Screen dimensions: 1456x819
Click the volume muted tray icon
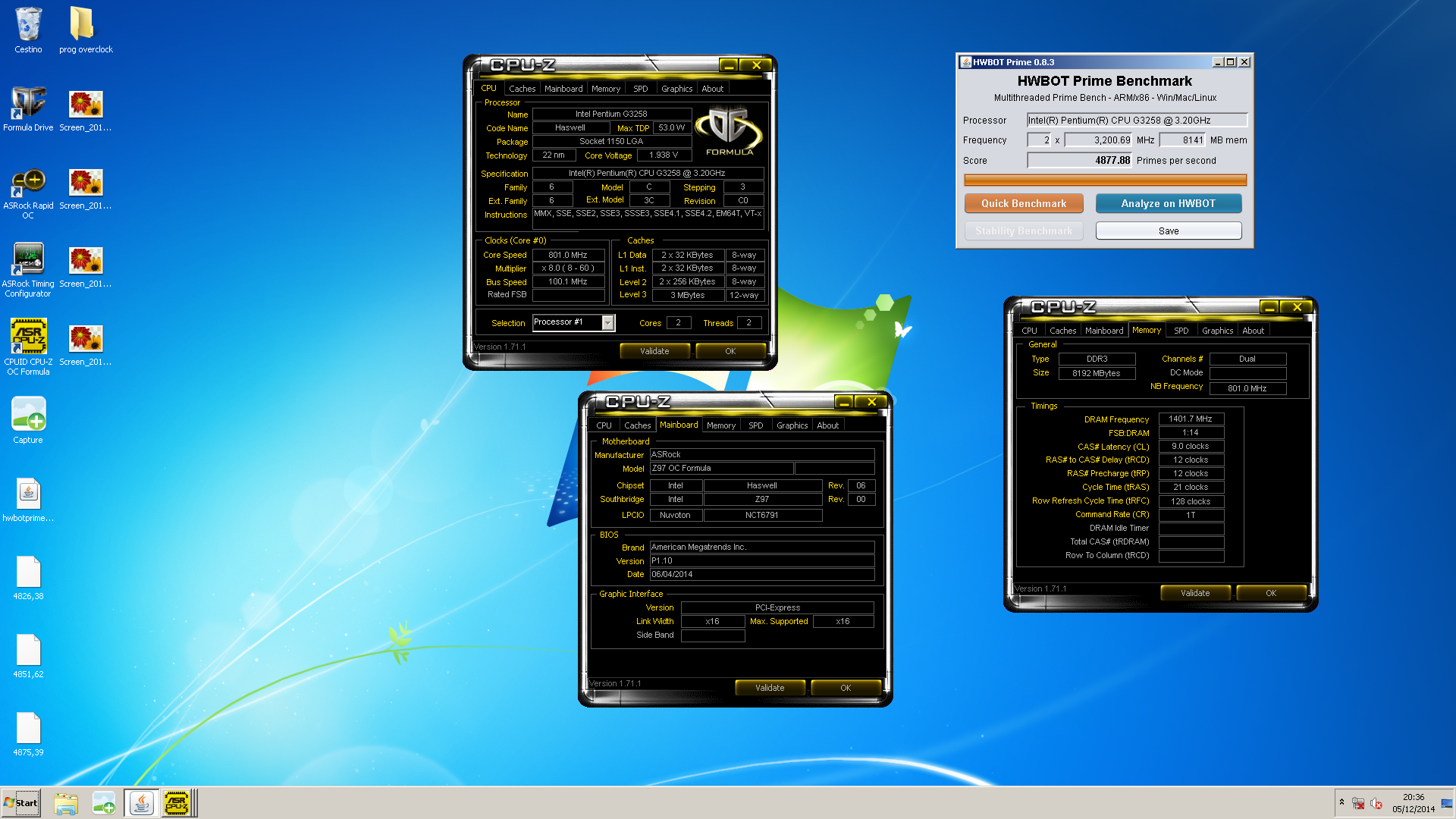point(1376,804)
